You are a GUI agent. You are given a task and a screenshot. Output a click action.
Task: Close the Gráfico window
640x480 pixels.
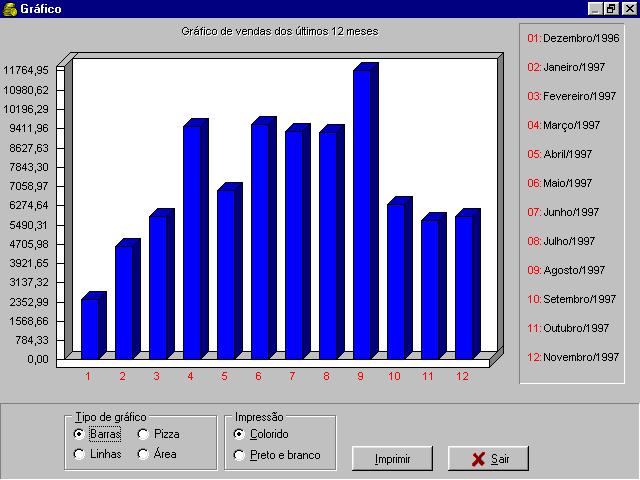pyautogui.click(x=629, y=9)
